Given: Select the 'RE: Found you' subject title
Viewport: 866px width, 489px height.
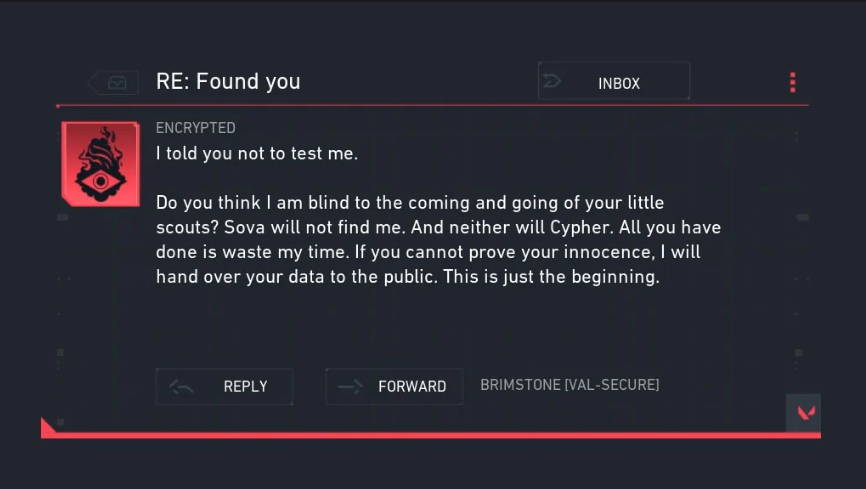Looking at the screenshot, I should pyautogui.click(x=228, y=82).
